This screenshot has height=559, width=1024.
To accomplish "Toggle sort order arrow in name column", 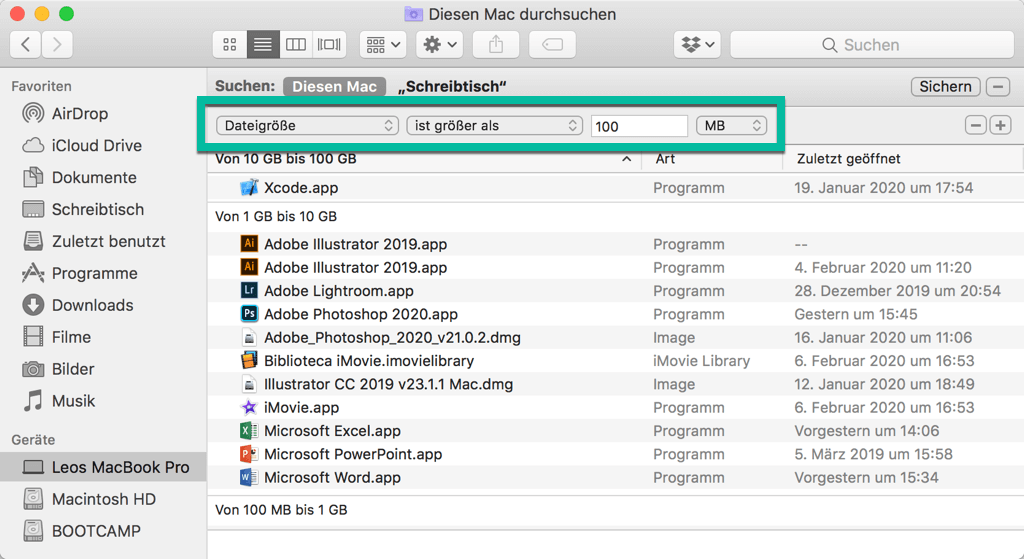I will [626, 159].
